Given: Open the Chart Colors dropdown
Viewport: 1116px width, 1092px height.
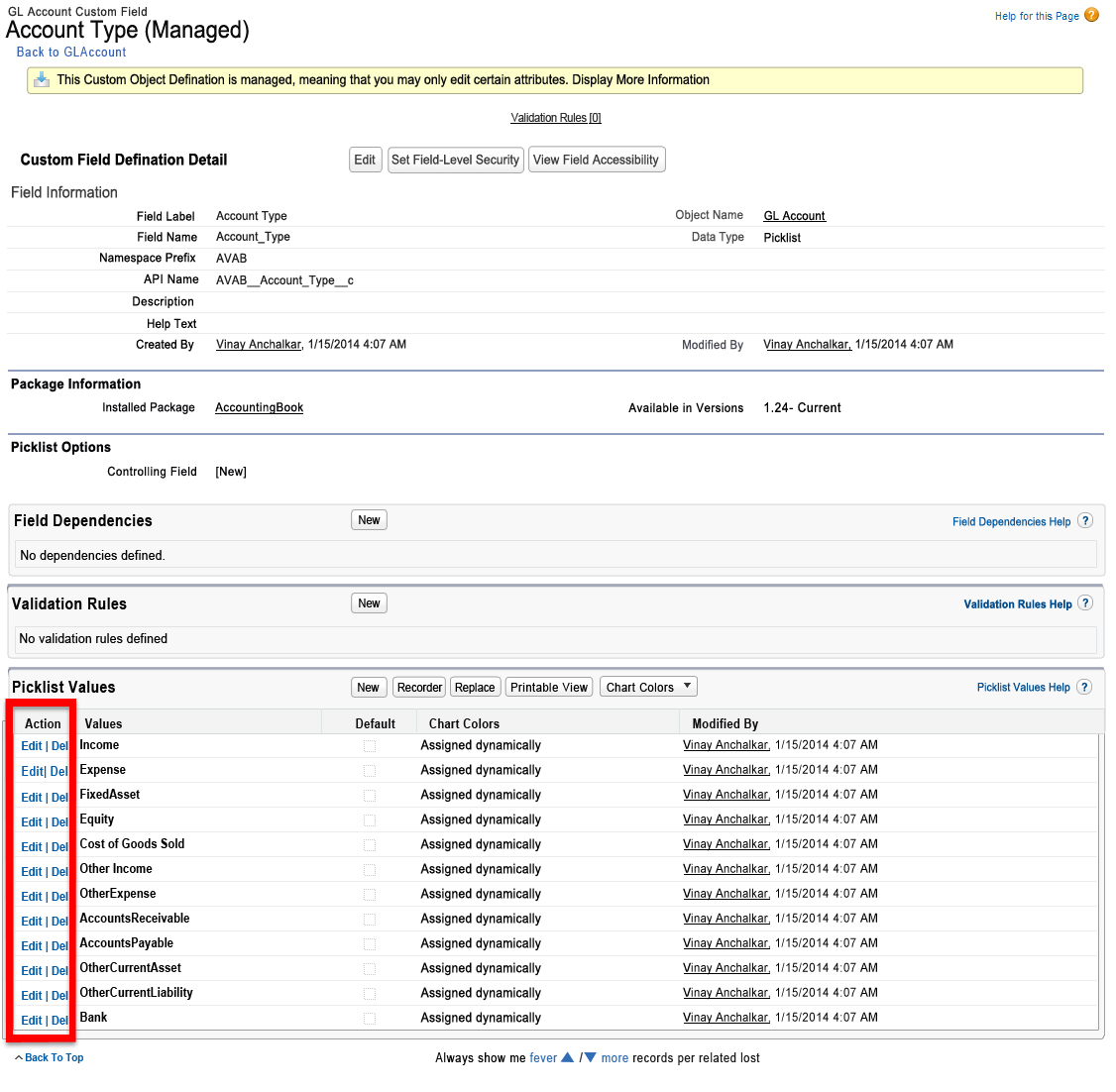Looking at the screenshot, I should [648, 687].
